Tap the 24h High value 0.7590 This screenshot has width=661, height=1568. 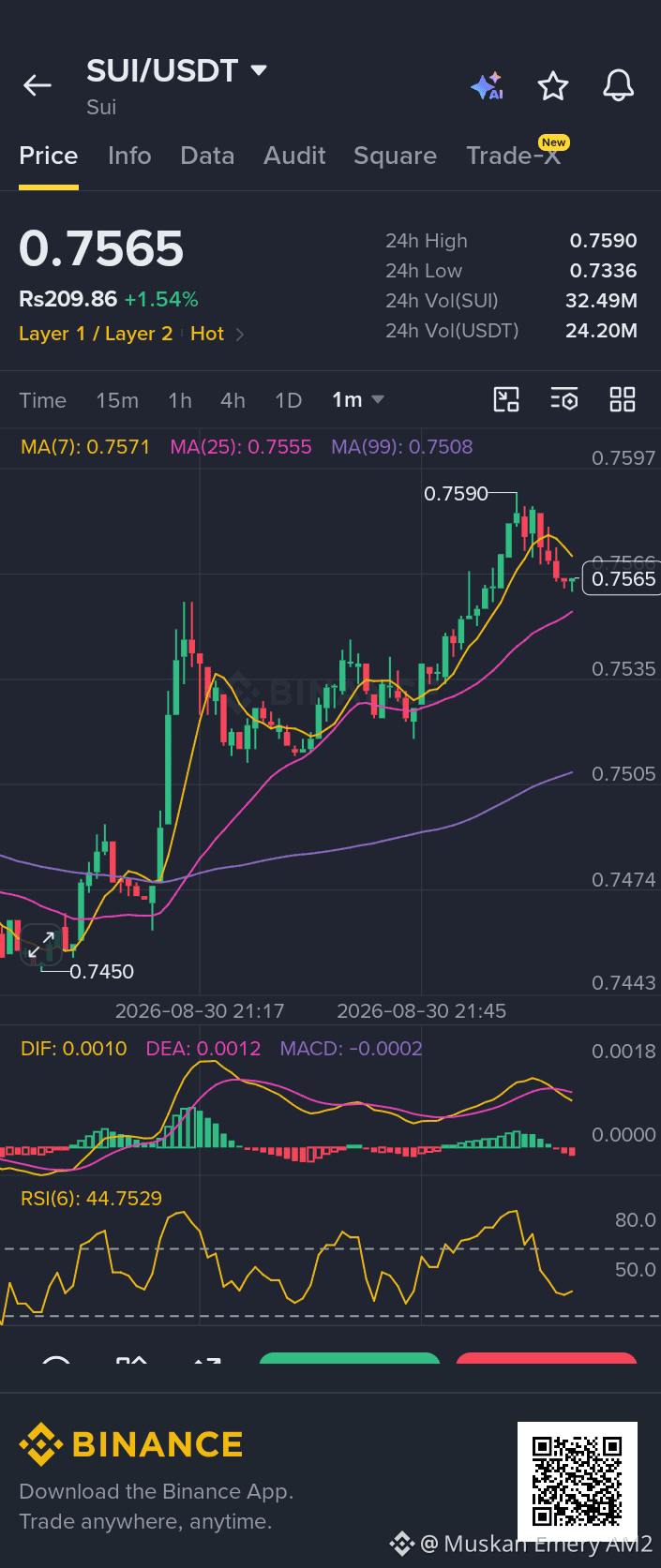[603, 241]
